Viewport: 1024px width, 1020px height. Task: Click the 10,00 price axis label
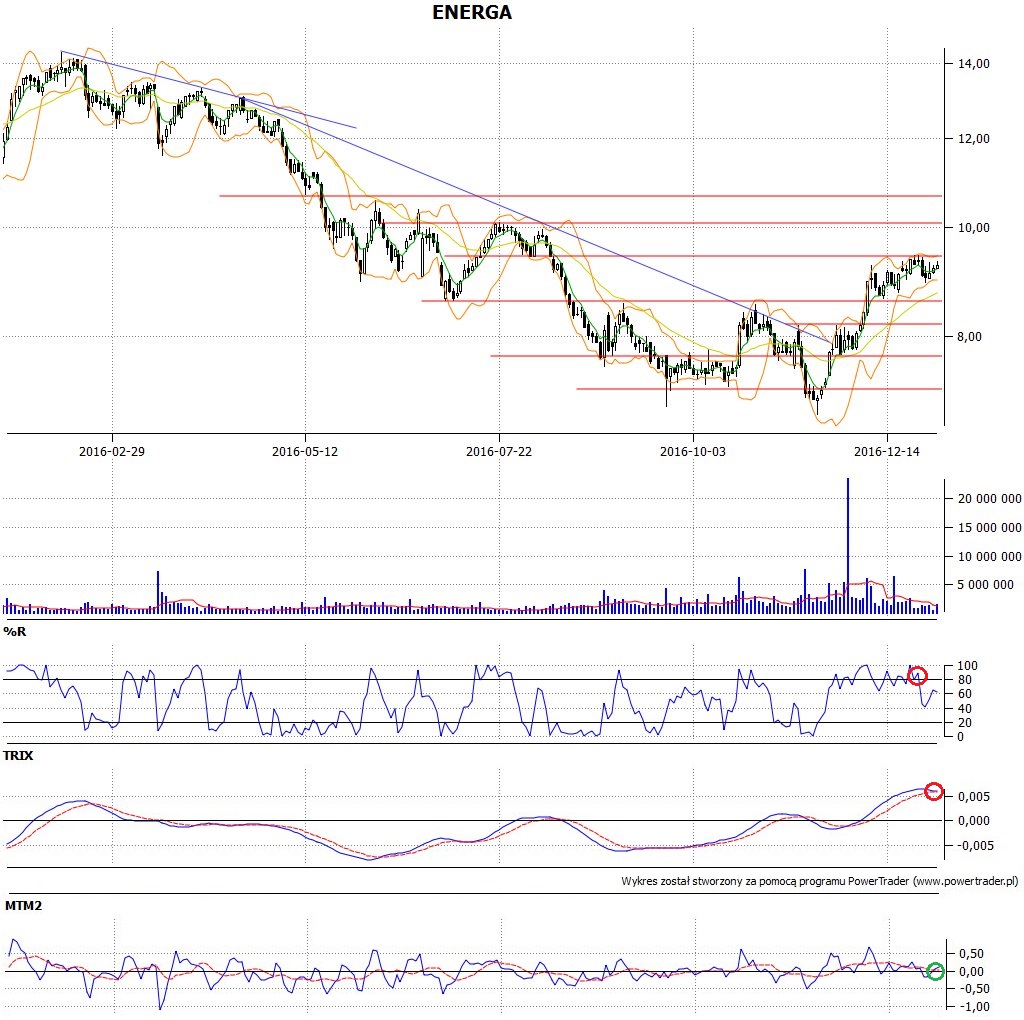pos(974,227)
